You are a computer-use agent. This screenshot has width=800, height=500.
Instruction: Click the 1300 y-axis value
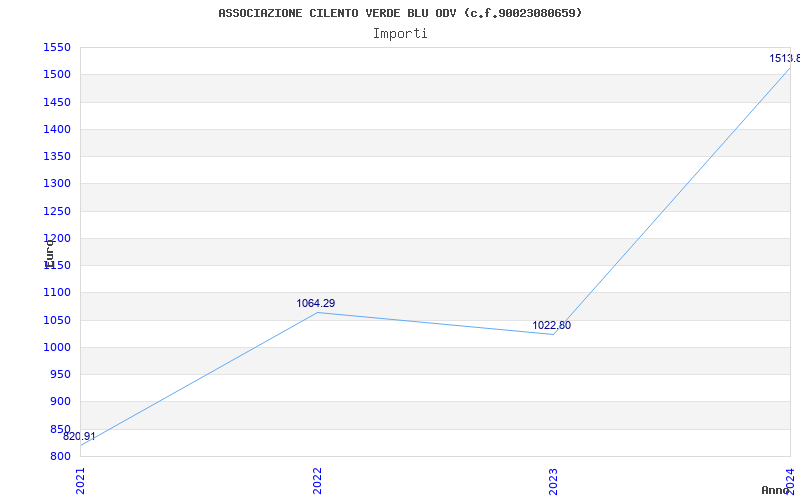tap(57, 184)
